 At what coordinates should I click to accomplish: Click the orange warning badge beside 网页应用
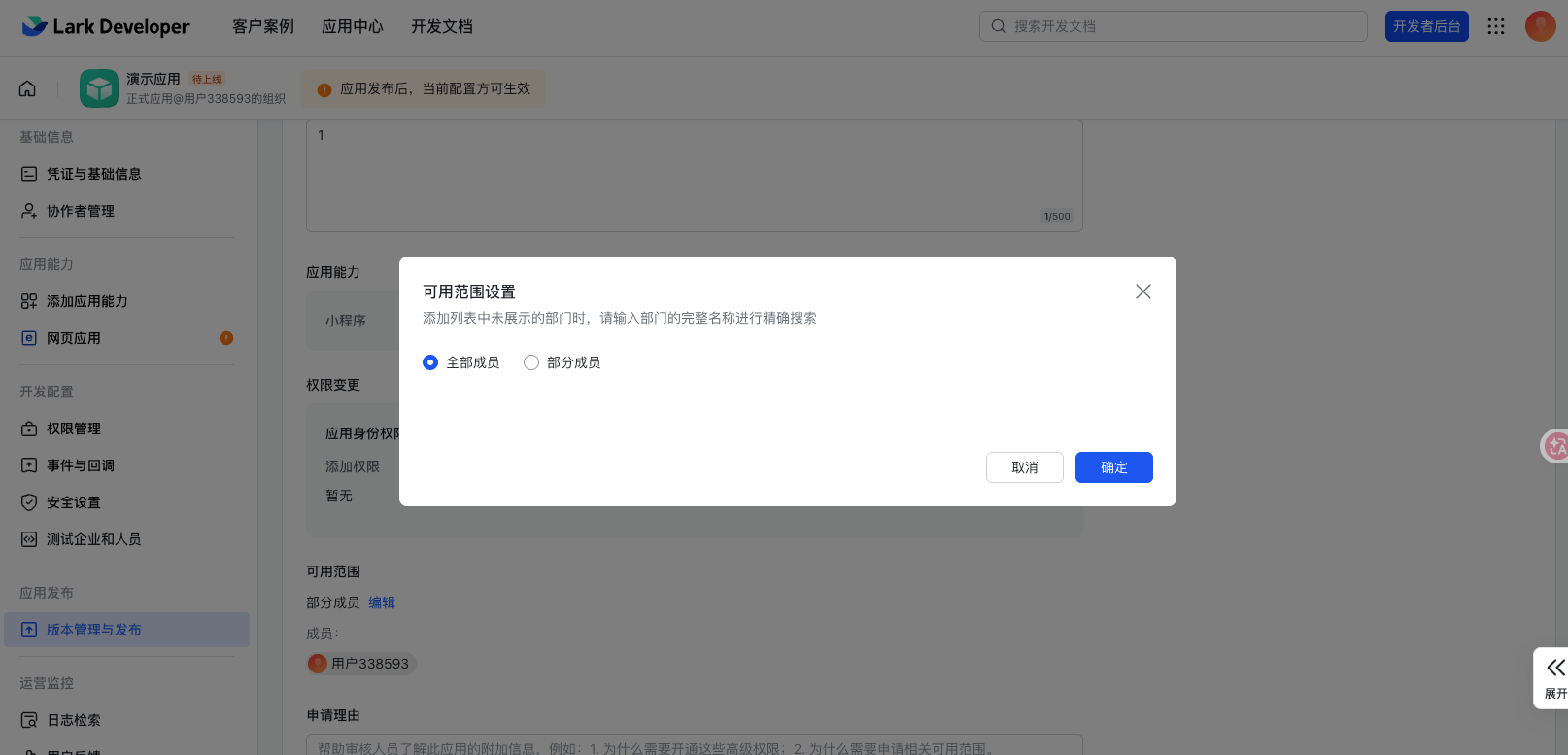pyautogui.click(x=226, y=338)
